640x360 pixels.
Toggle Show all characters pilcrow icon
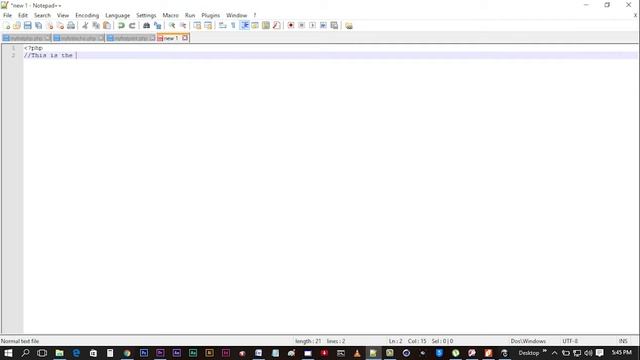233,25
